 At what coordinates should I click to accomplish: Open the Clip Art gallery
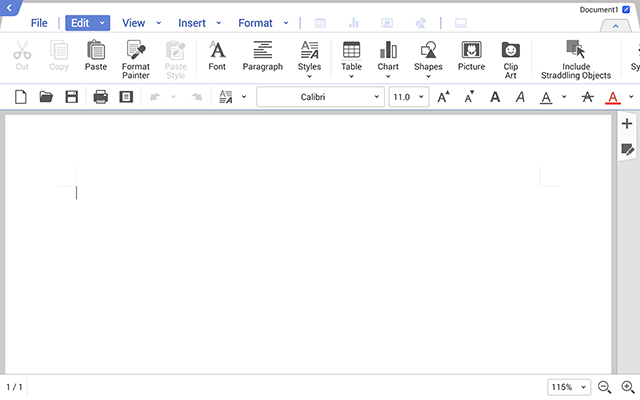pyautogui.click(x=510, y=56)
